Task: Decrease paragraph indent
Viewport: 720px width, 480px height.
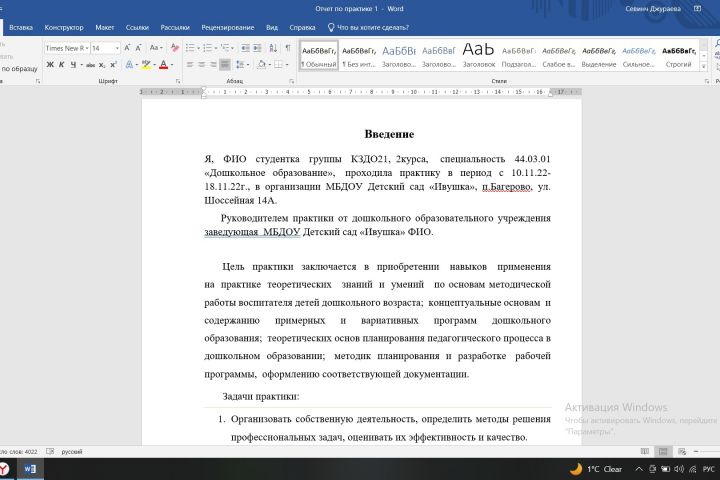Action: (246, 48)
